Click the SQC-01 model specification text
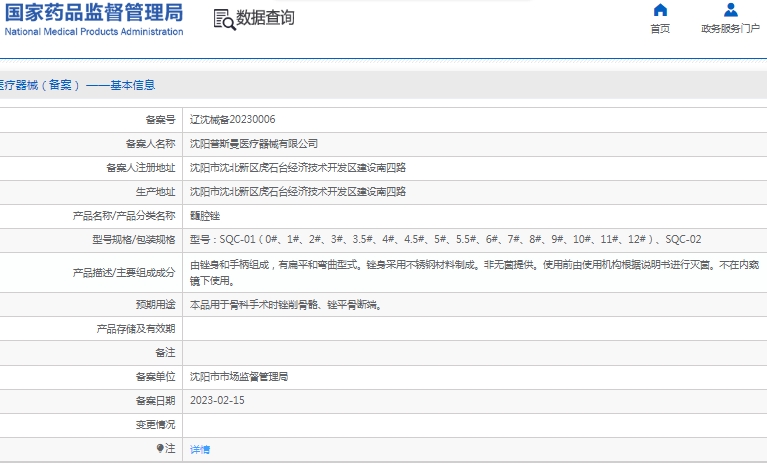The width and height of the screenshot is (767, 469). [446, 240]
